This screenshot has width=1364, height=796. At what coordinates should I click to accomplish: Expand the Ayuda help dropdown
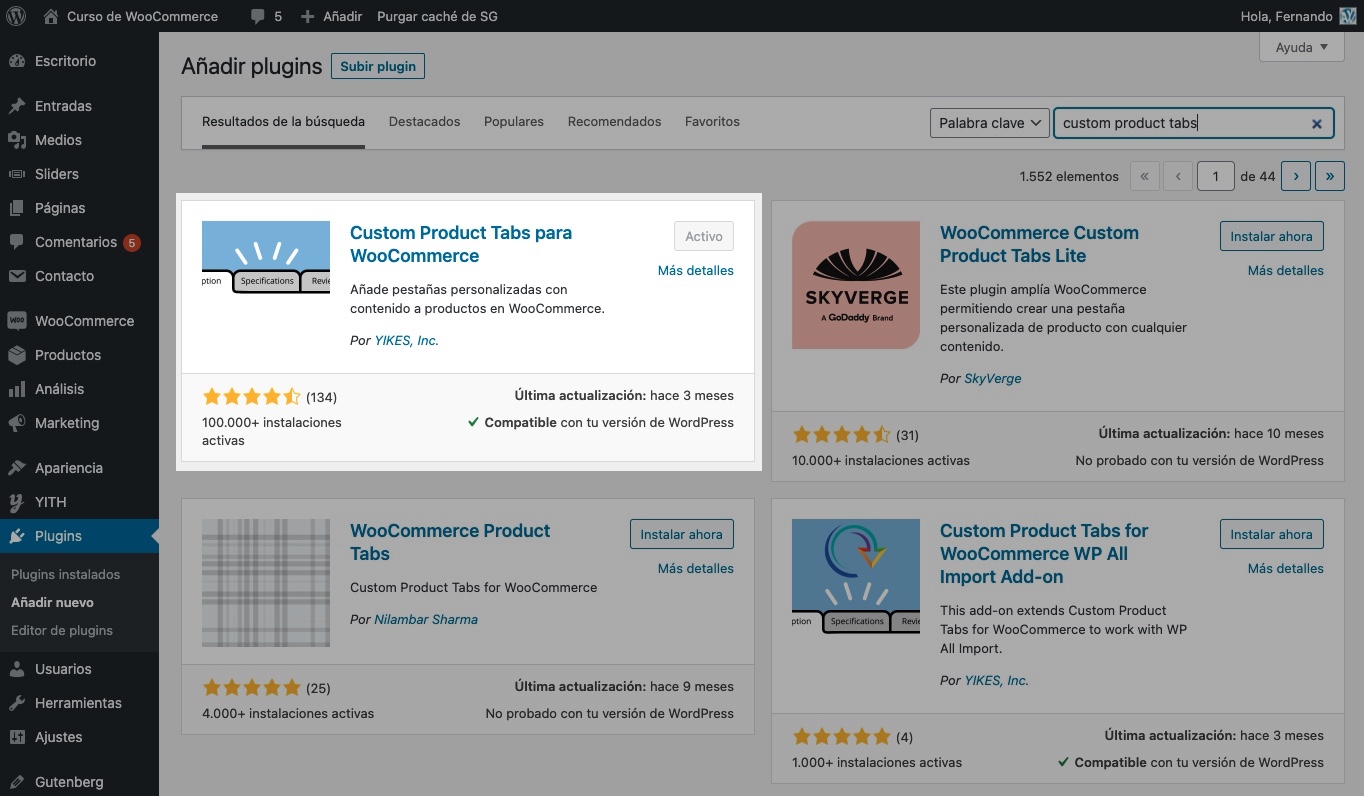1302,47
